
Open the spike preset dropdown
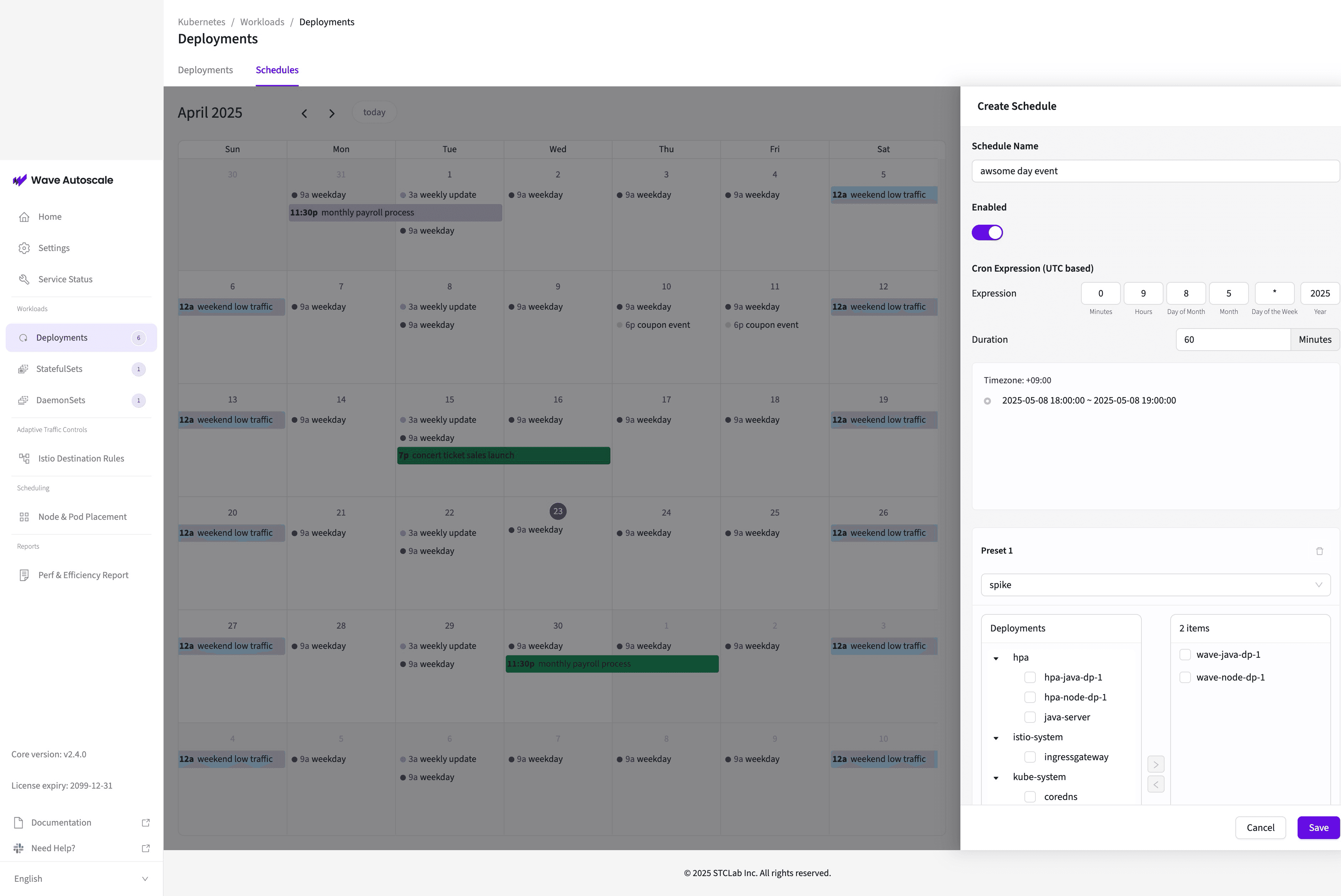[1156, 585]
